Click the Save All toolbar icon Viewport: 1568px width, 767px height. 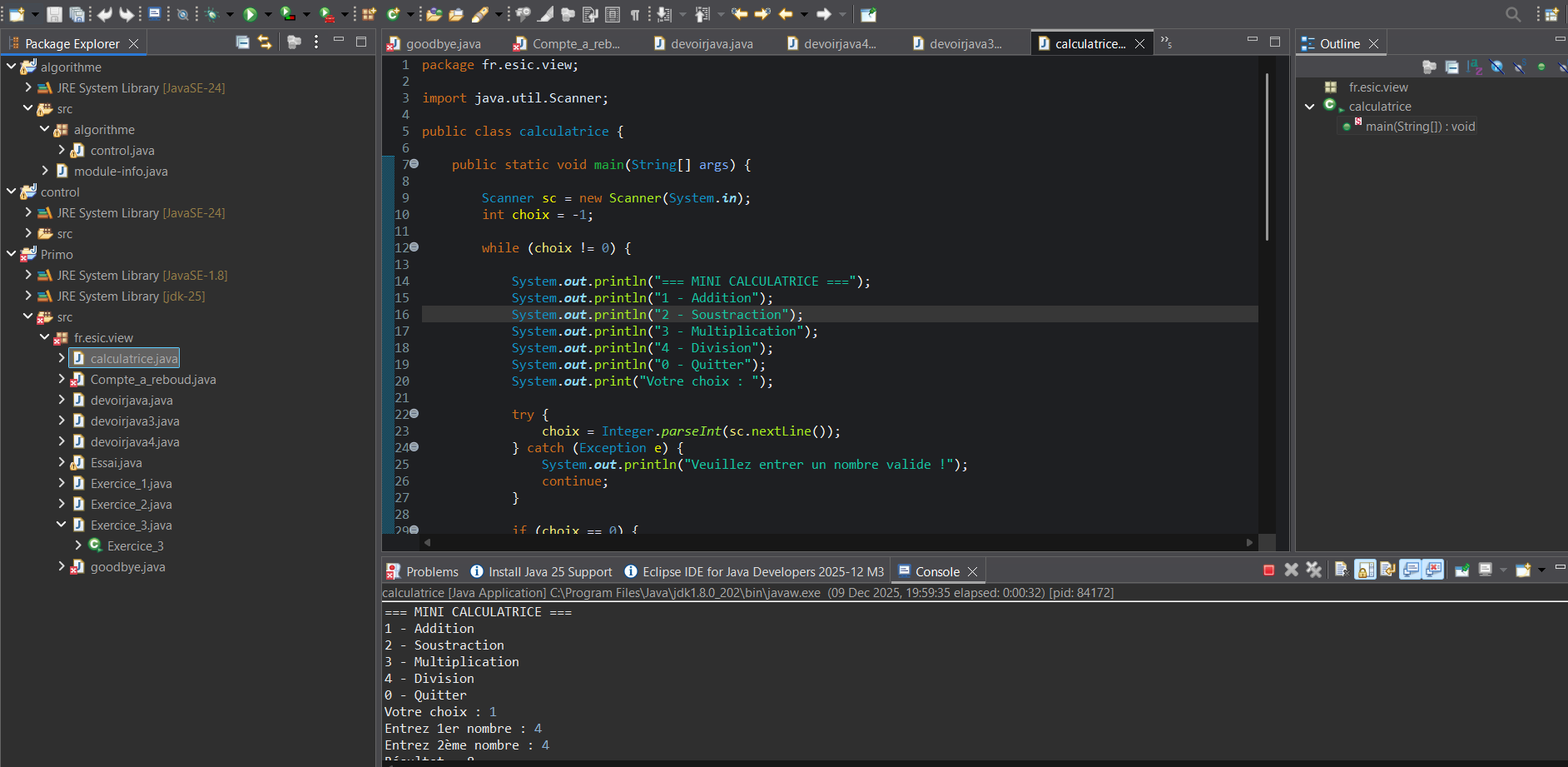(x=77, y=14)
